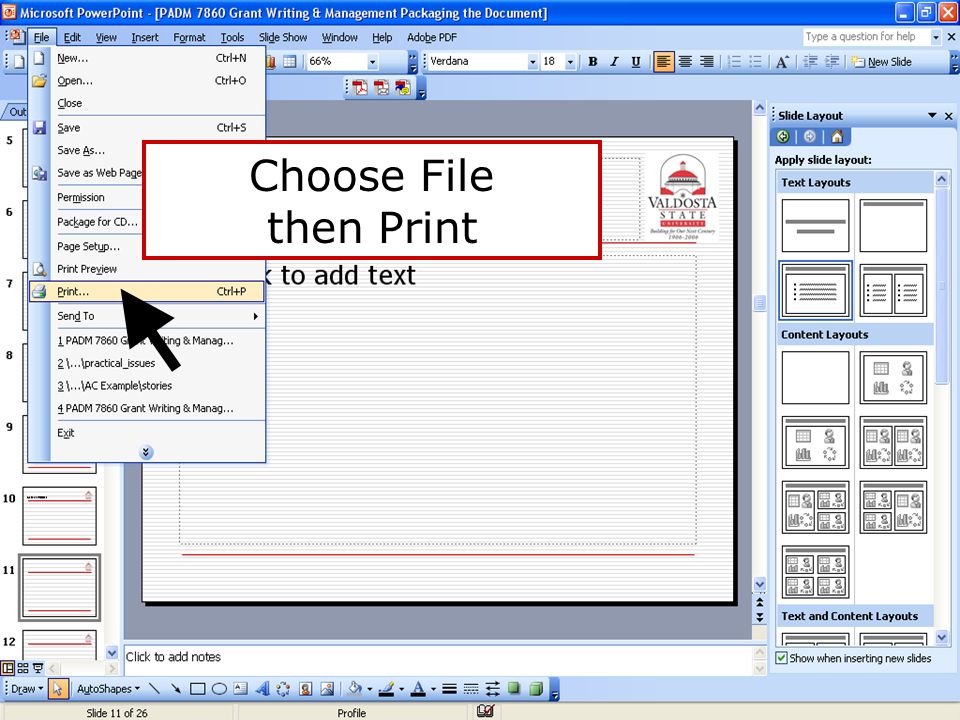Click the Show/Hide Grid icon
The height and width of the screenshot is (720, 960).
pyautogui.click(x=290, y=62)
